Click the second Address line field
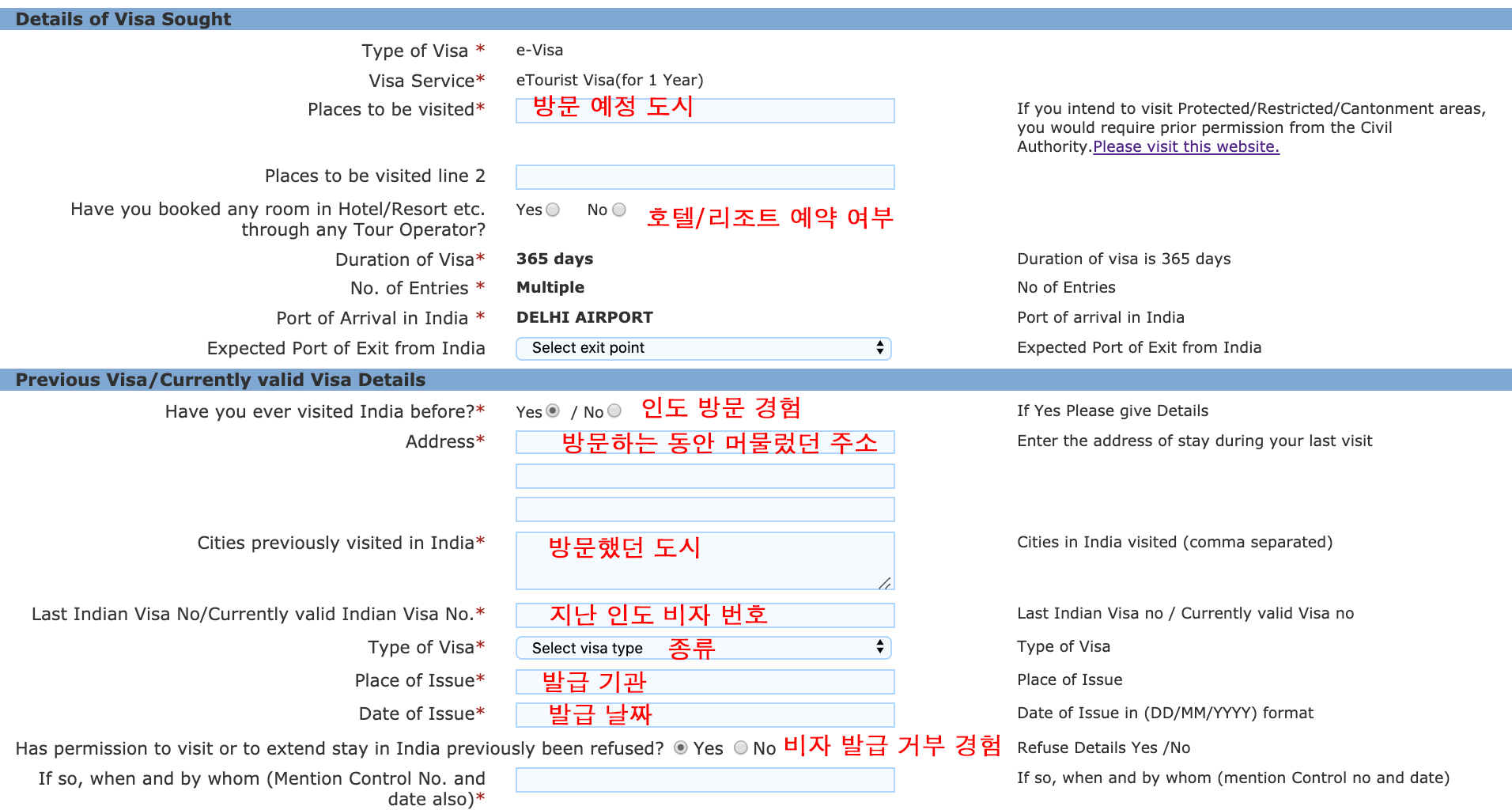Viewport: 1512px width, 810px height. tap(705, 476)
